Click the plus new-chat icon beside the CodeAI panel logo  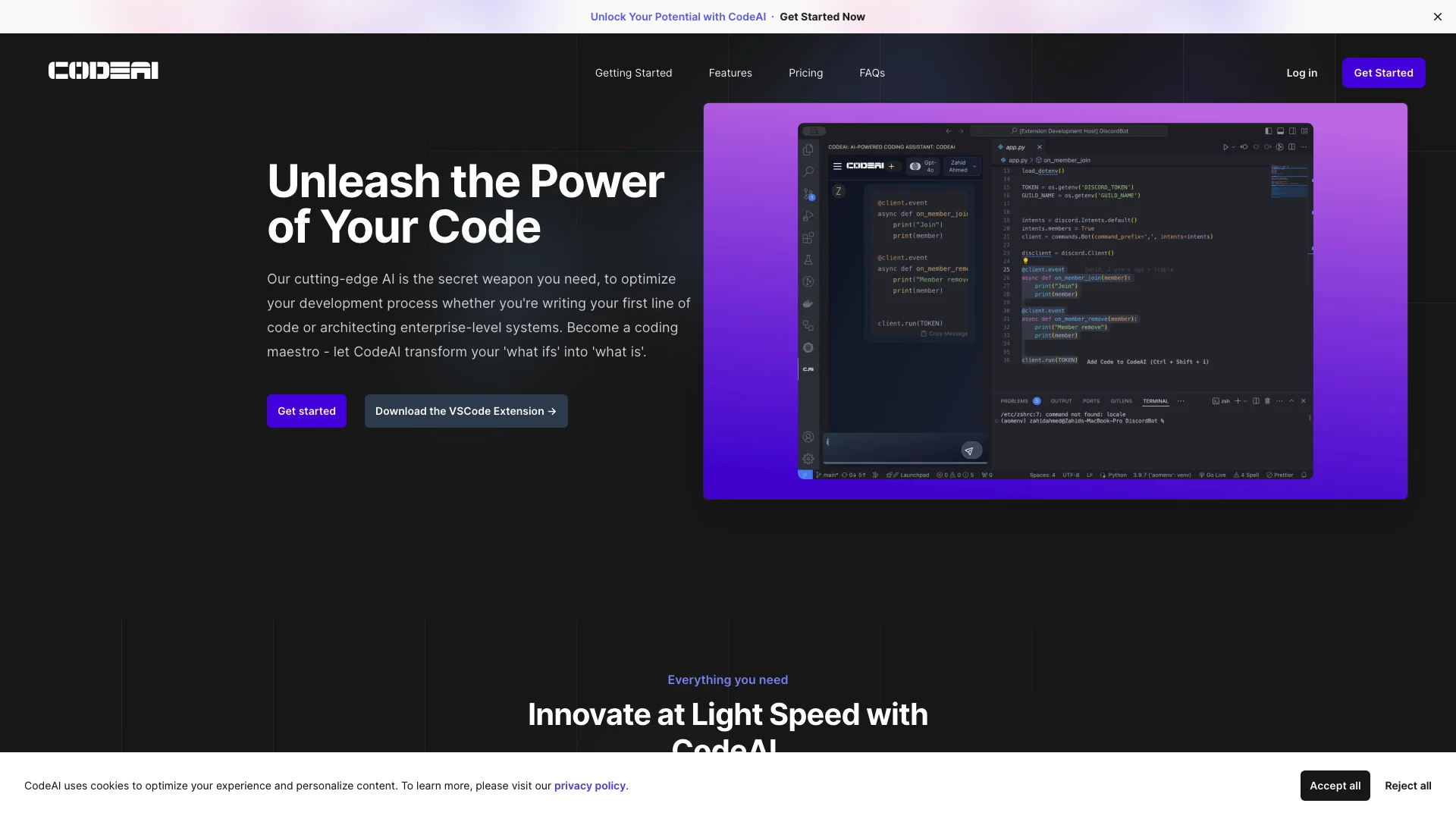click(892, 166)
